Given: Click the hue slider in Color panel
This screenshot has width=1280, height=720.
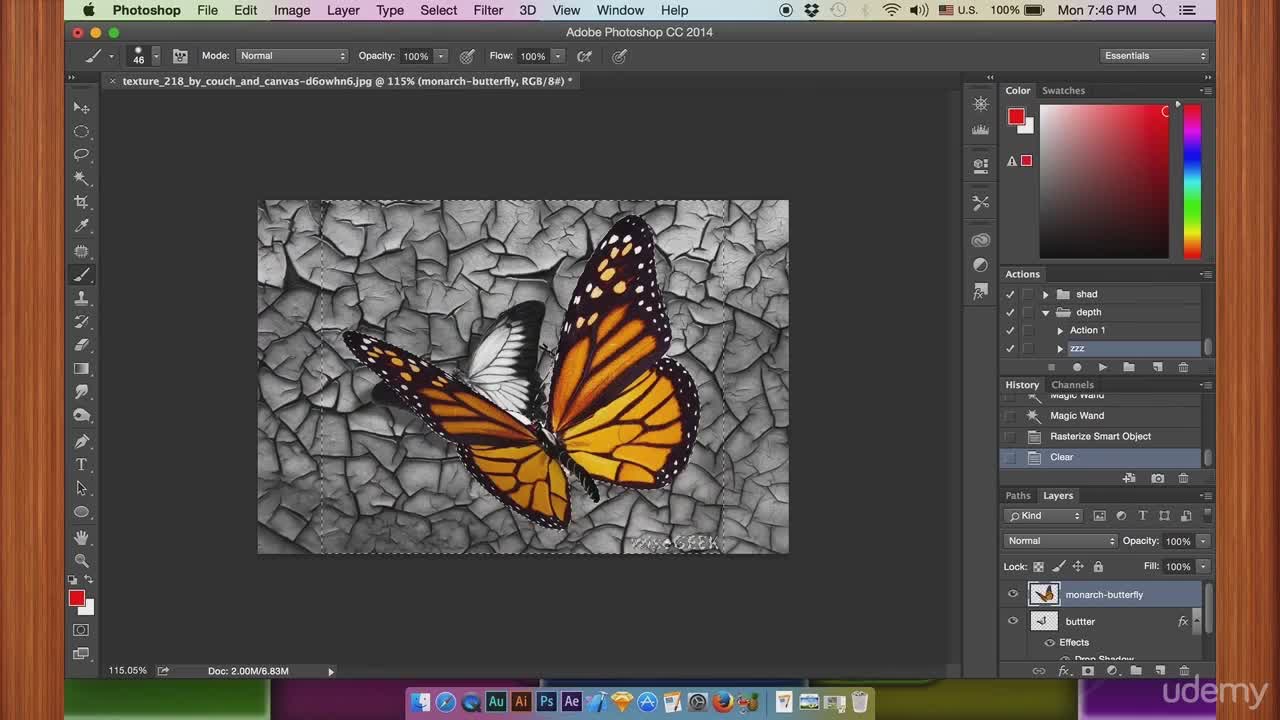Looking at the screenshot, I should point(1192,181).
